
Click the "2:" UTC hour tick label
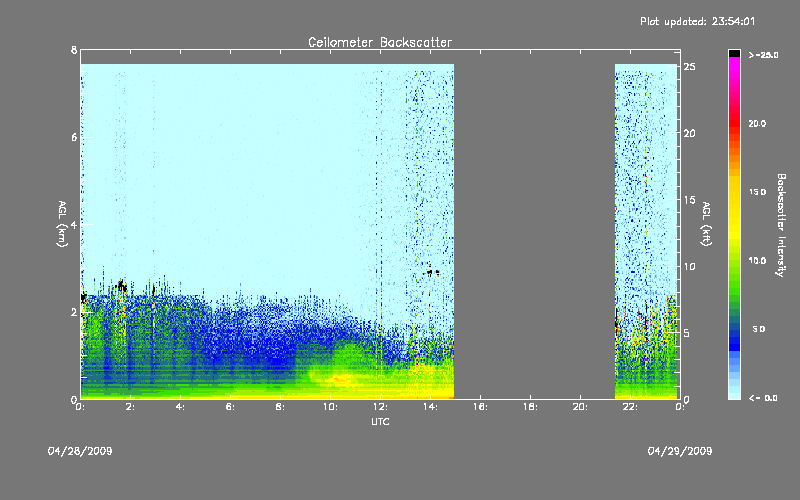pos(130,407)
